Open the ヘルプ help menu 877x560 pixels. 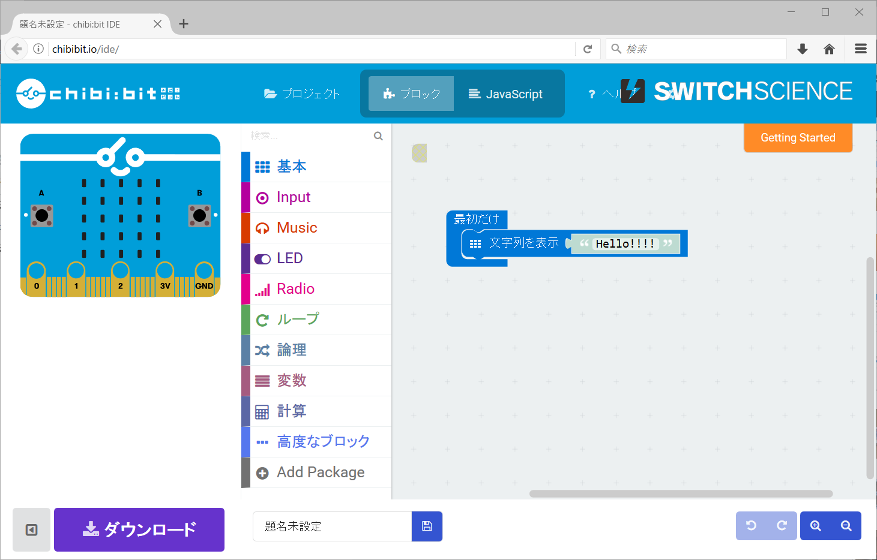(x=605, y=94)
